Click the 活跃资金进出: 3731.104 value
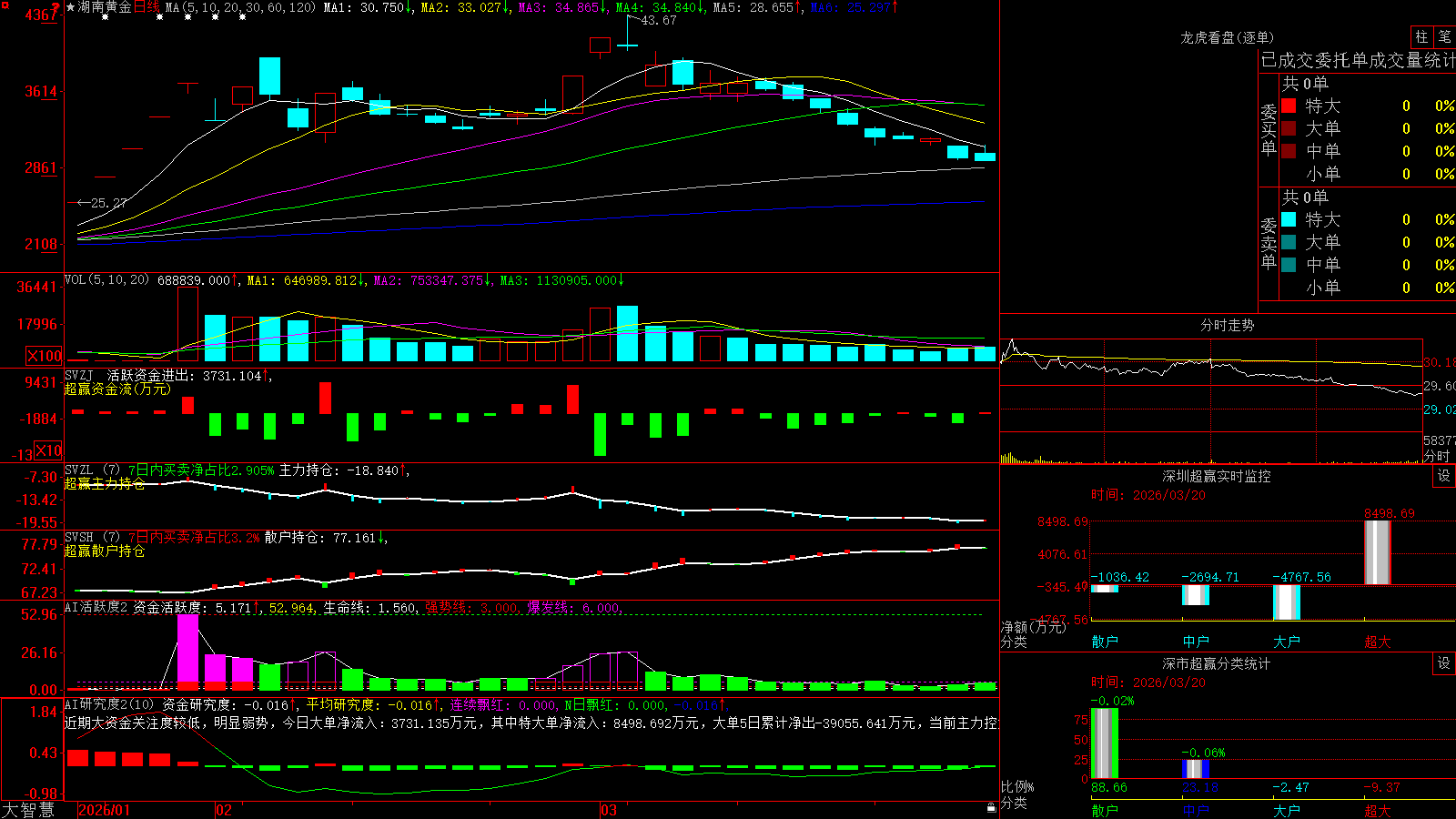 (x=185, y=375)
